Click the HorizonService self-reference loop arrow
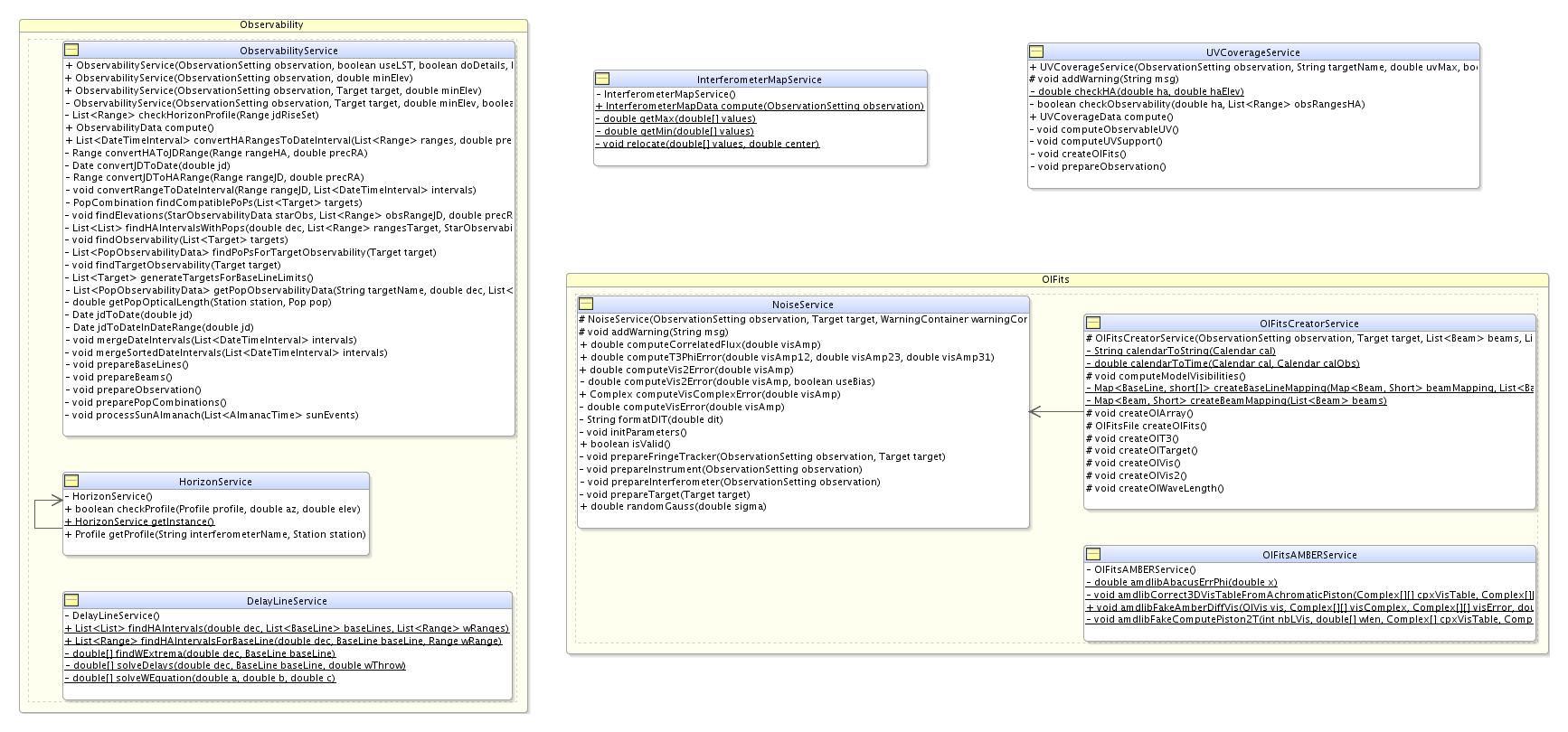This screenshot has height=732, width=1568. pos(36,512)
